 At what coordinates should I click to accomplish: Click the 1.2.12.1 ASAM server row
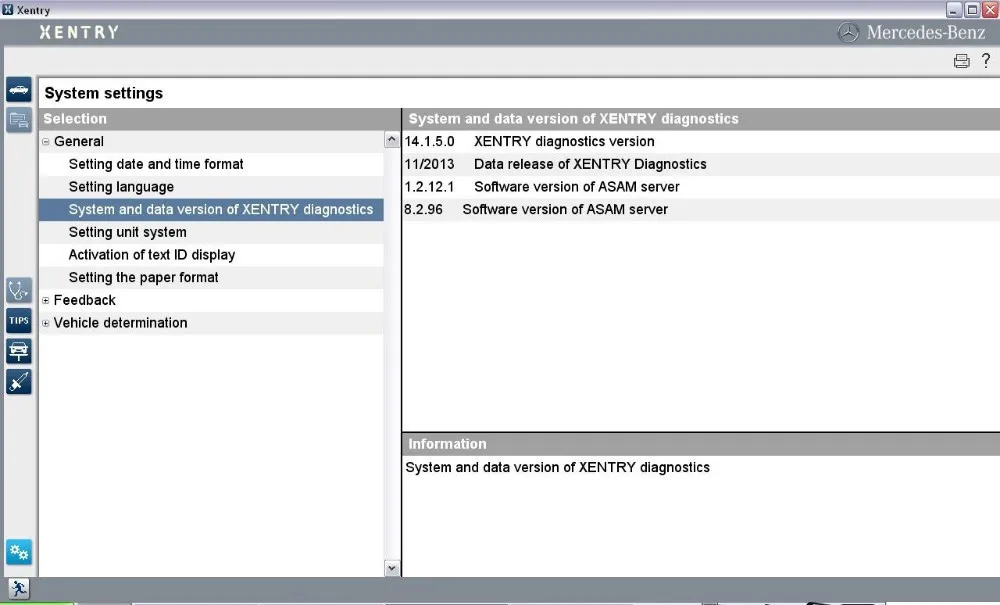pos(701,187)
